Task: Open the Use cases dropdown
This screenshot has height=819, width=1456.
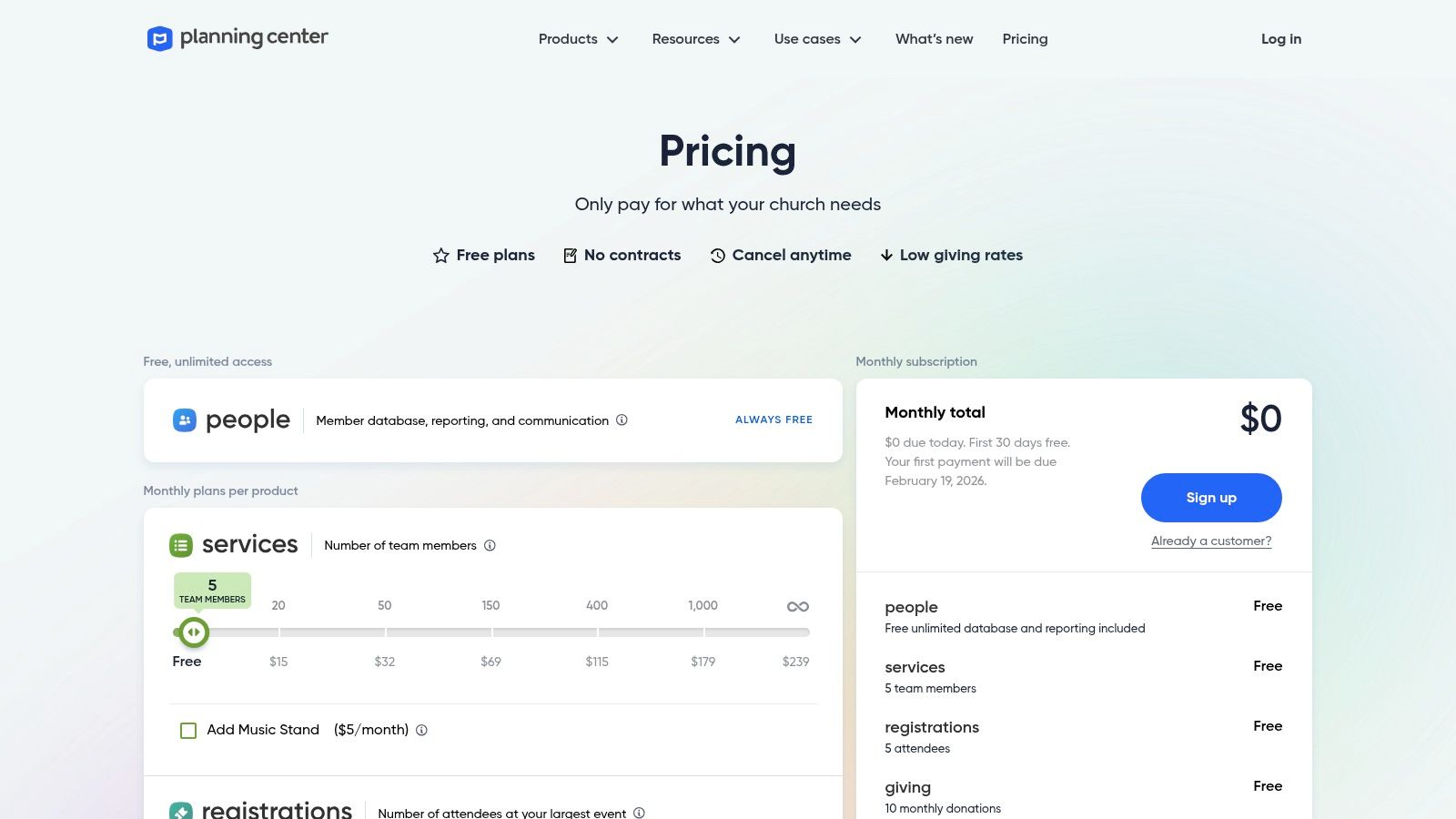Action: [816, 39]
